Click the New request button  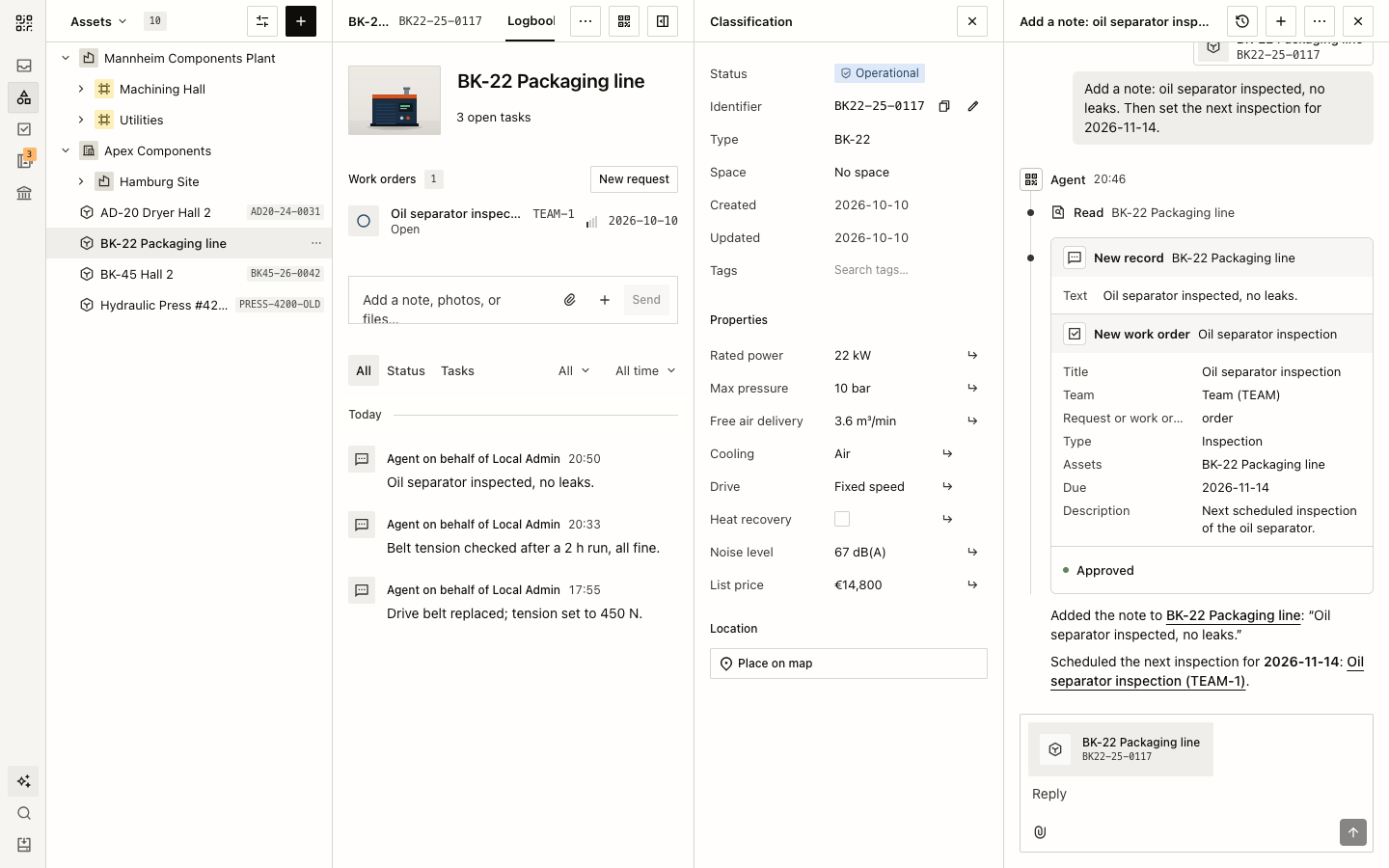pyautogui.click(x=634, y=179)
